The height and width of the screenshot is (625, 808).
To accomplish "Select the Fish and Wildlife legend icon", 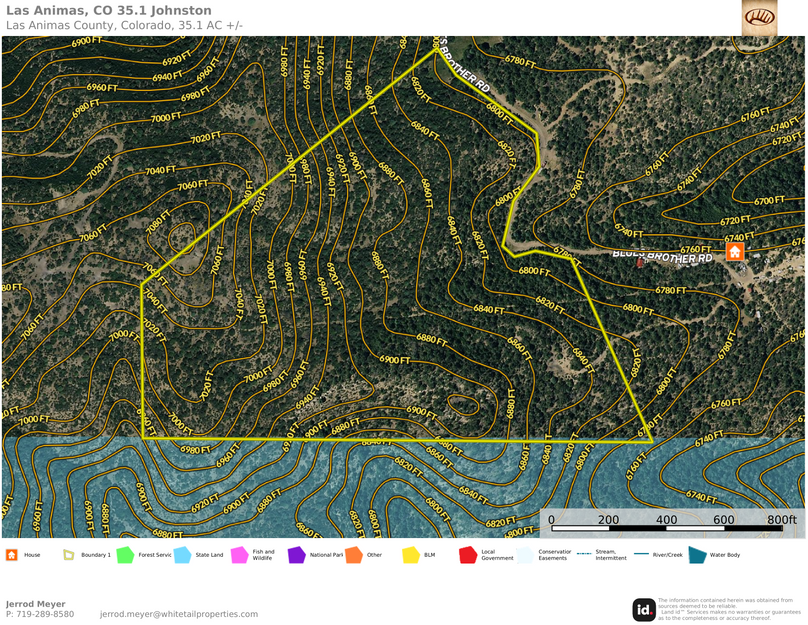I will [x=238, y=555].
